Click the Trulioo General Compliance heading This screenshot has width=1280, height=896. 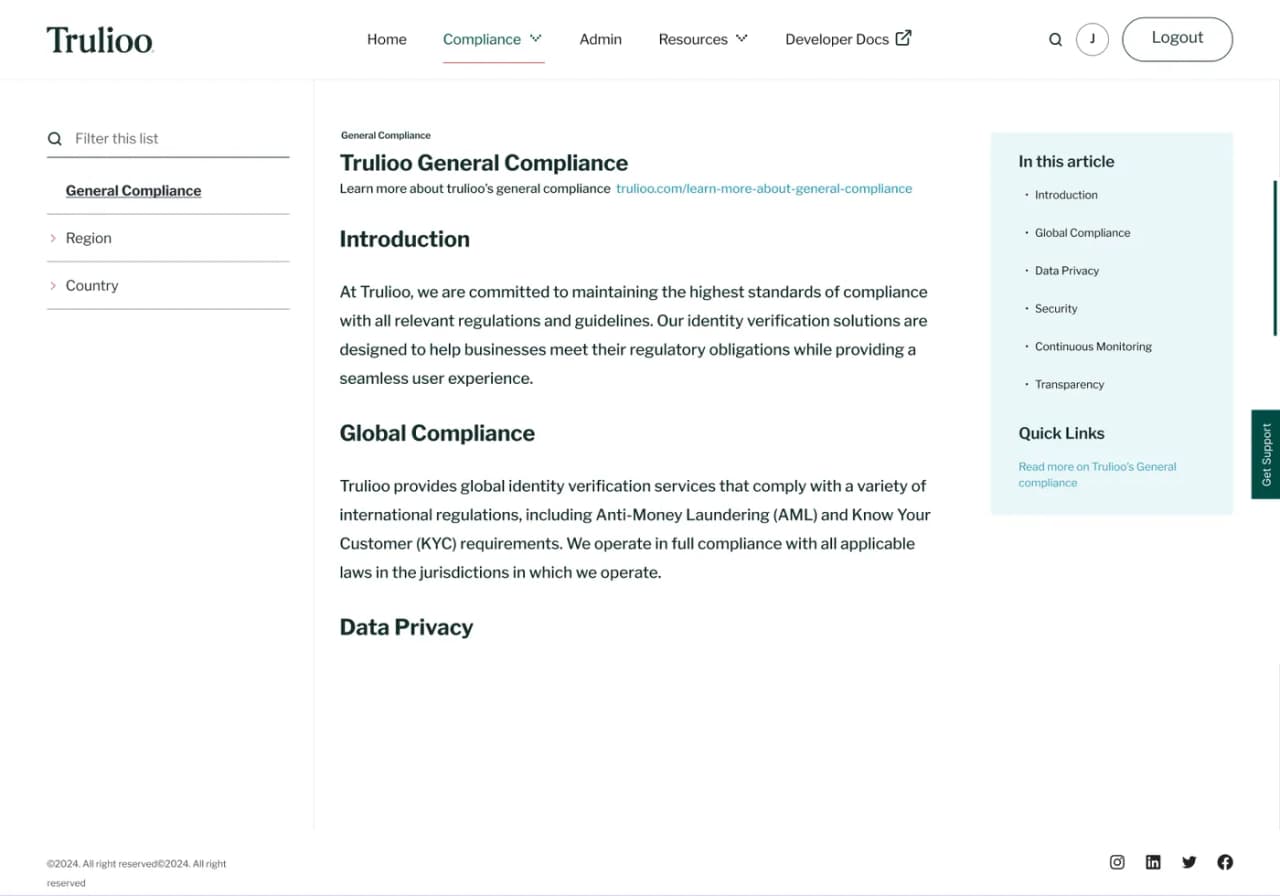tap(484, 163)
